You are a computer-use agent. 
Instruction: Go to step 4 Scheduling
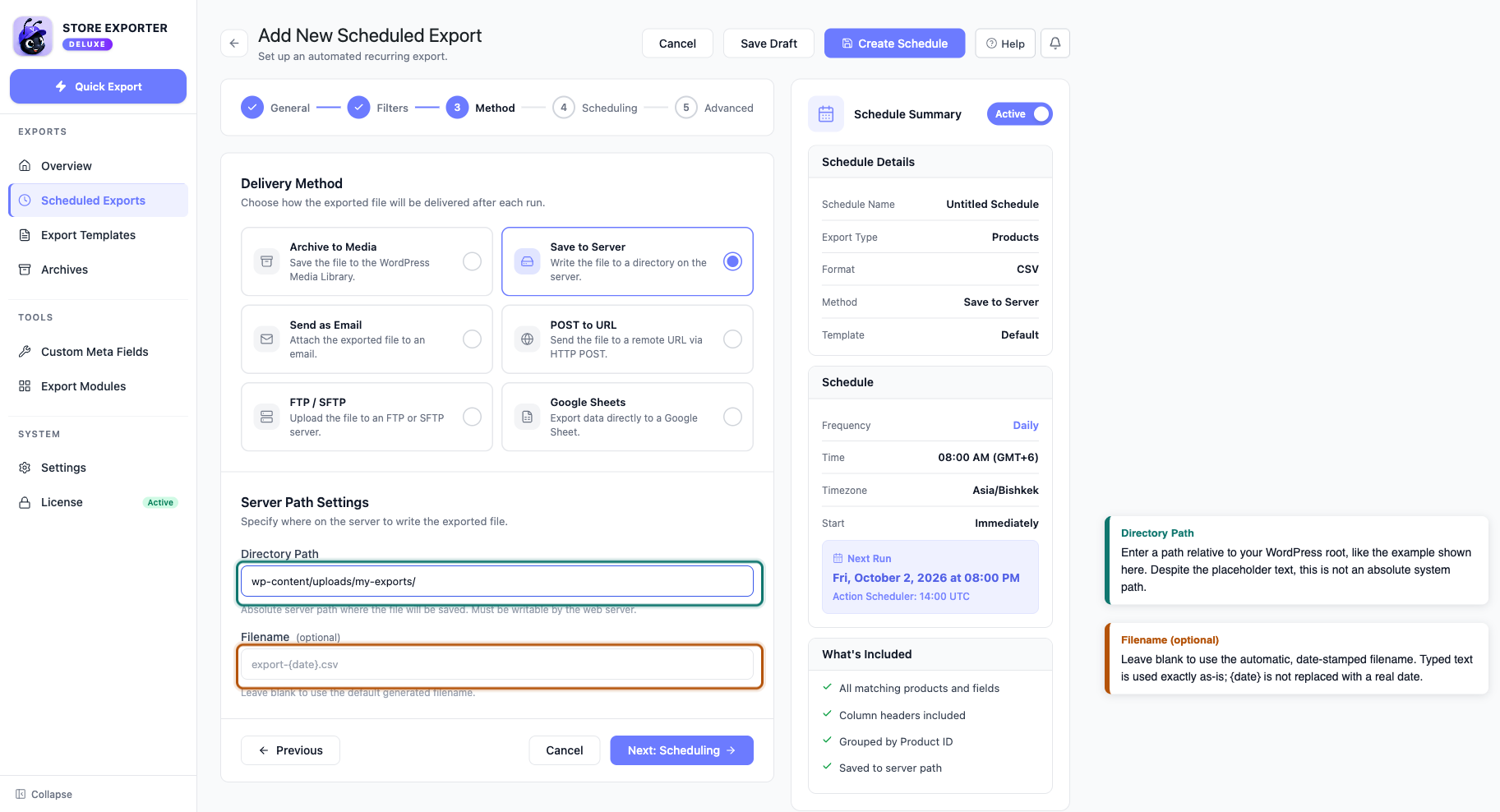click(596, 108)
